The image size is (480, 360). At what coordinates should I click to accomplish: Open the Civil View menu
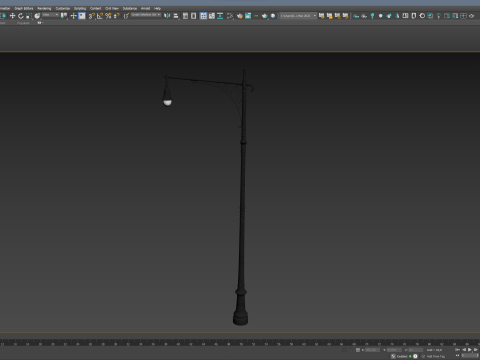tap(112, 8)
